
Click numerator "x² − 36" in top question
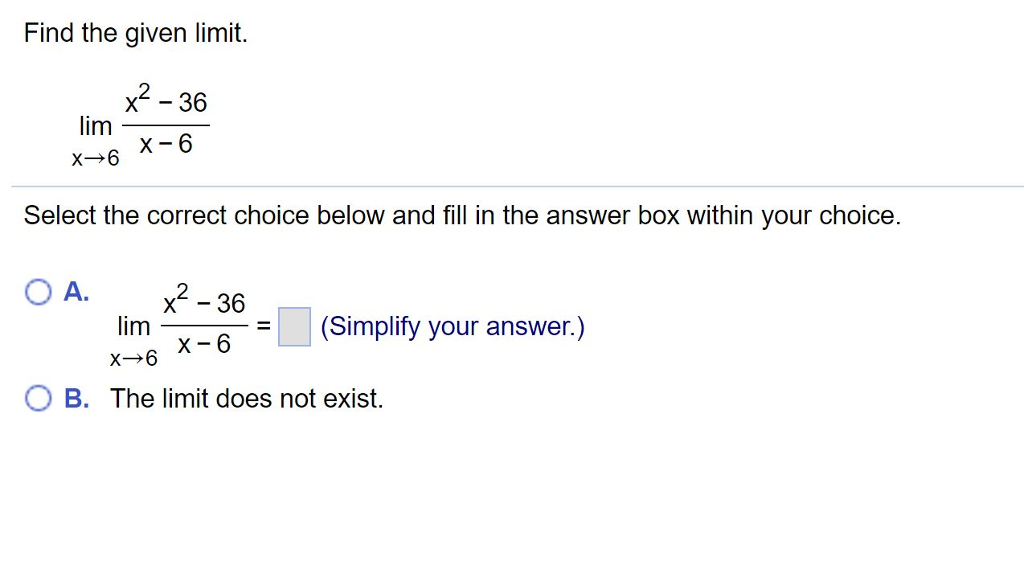pos(165,103)
